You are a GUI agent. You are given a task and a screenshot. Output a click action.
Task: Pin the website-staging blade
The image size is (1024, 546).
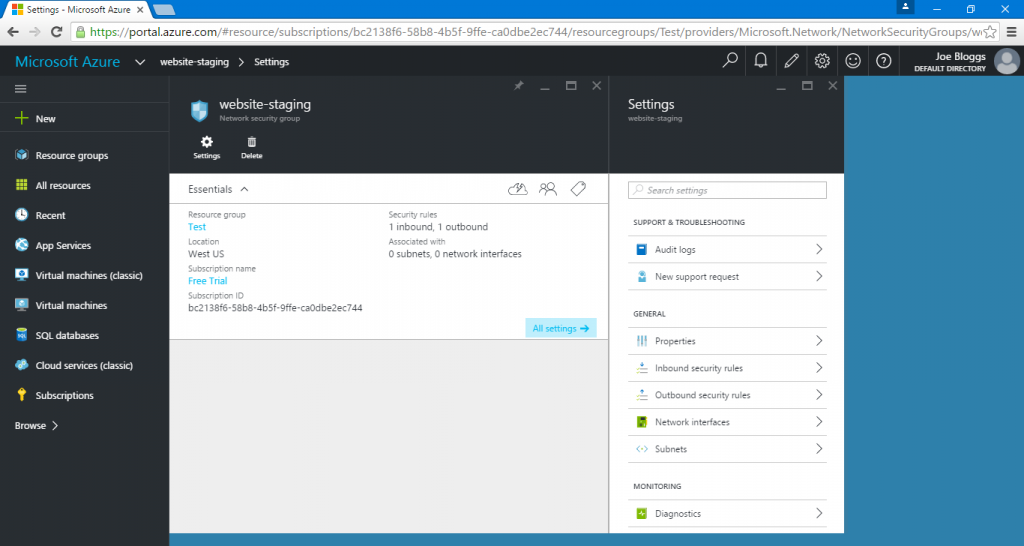(519, 86)
